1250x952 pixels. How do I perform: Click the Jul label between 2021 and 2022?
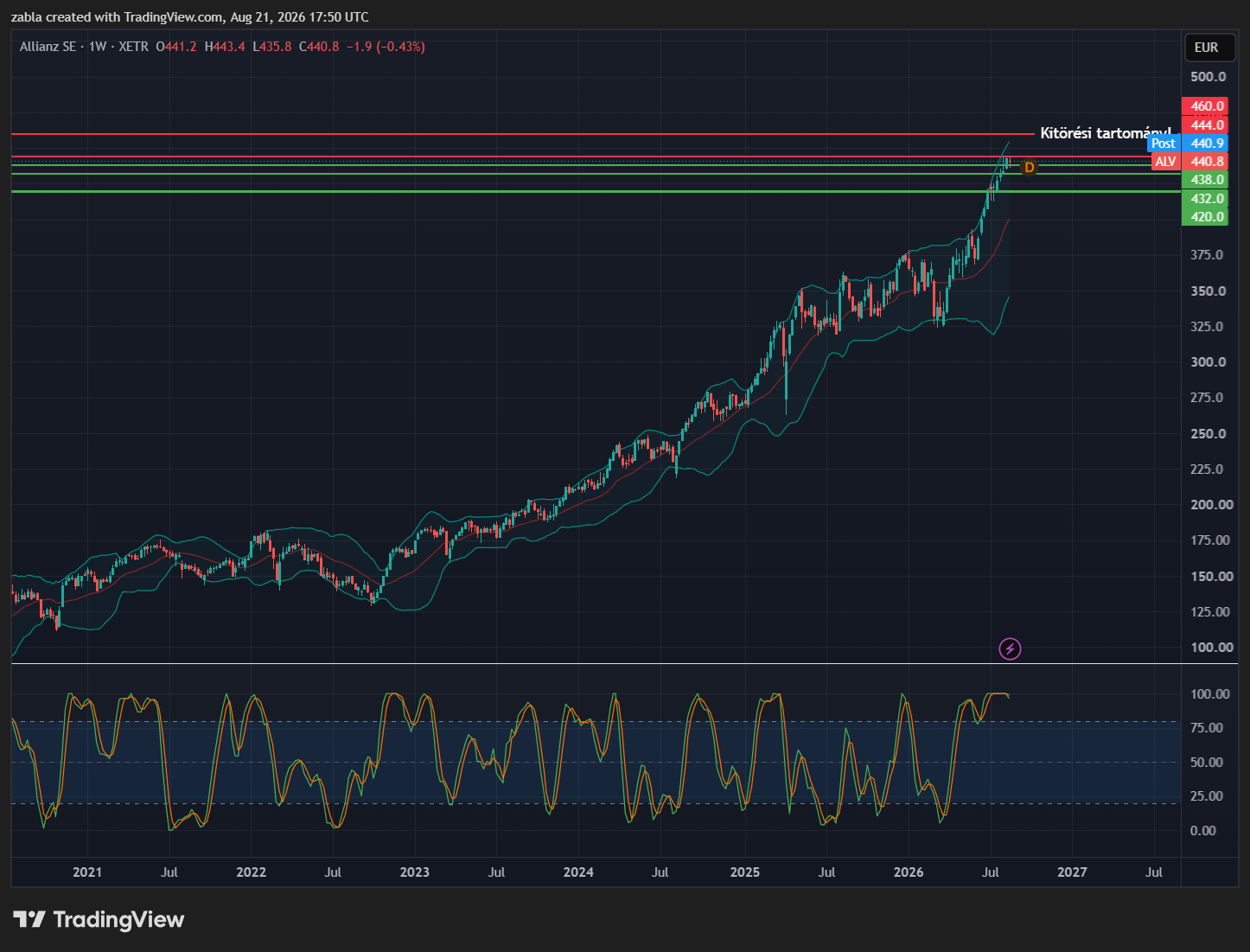tap(169, 872)
